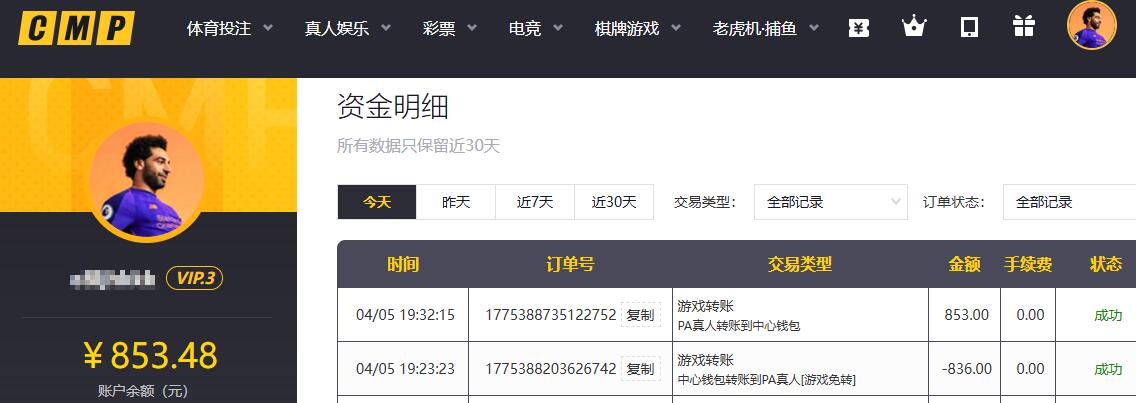Copy order number 1775388735122752
This screenshot has width=1136, height=403.
coord(640,315)
